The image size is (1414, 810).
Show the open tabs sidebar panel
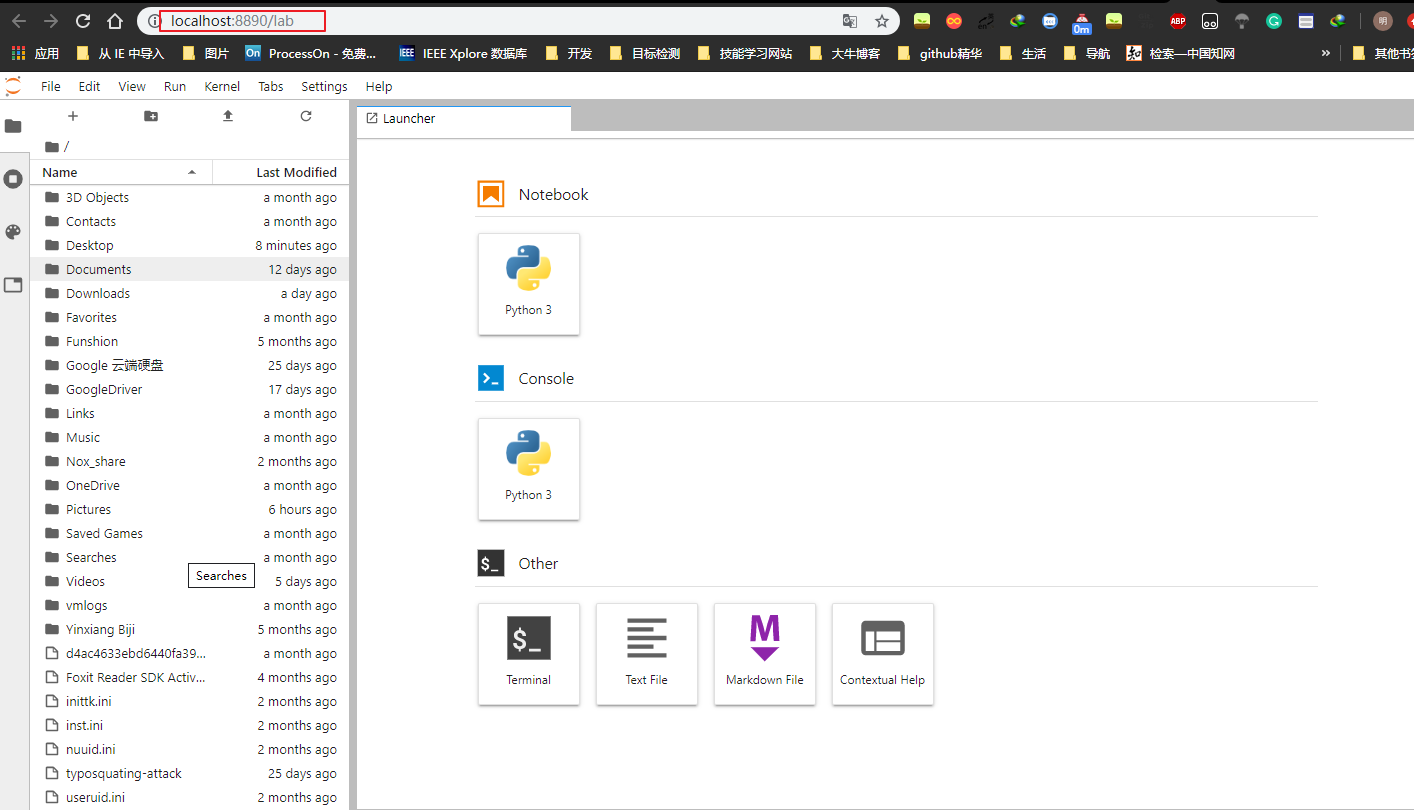[13, 285]
